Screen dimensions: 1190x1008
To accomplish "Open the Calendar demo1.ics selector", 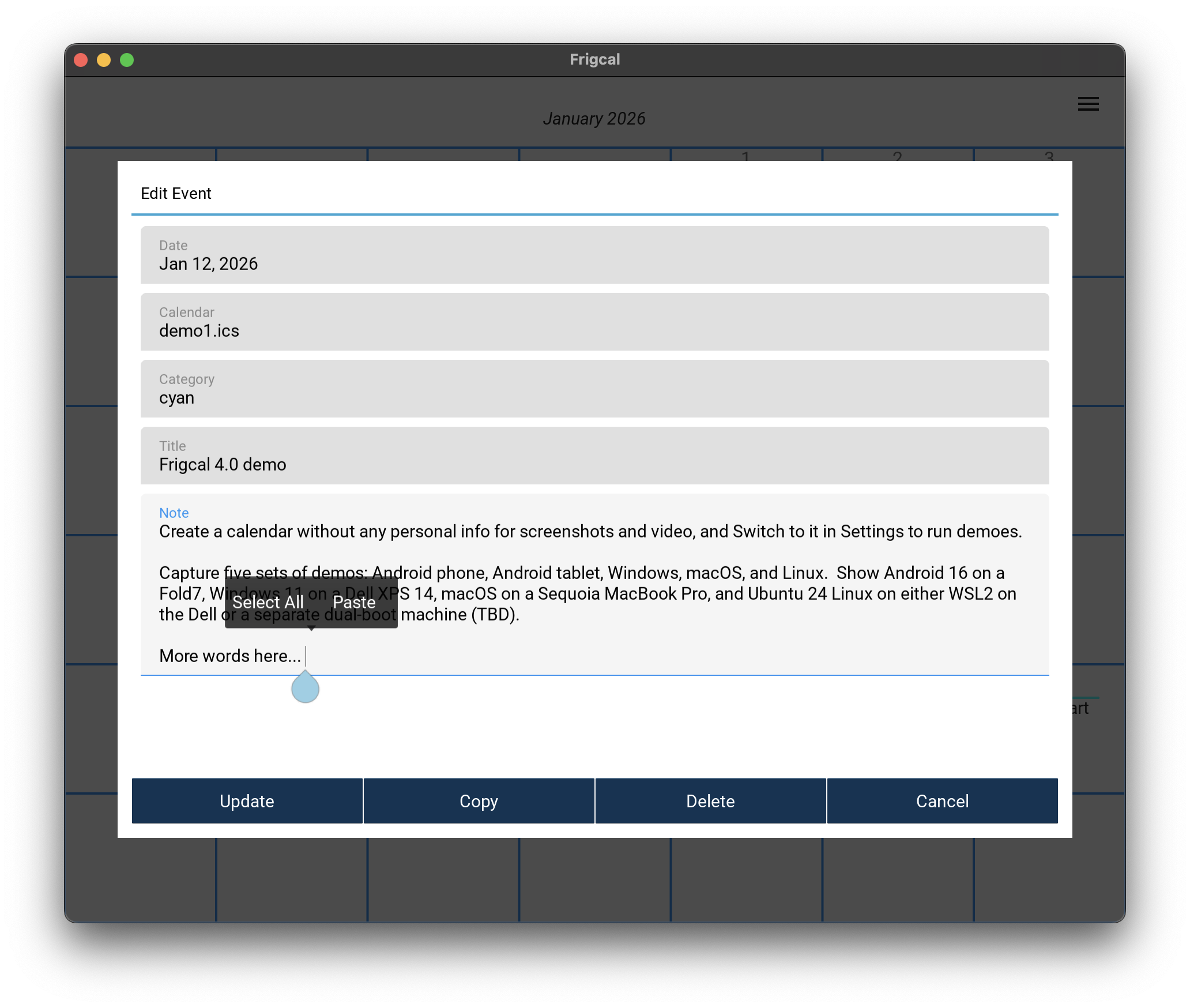I will 594,322.
